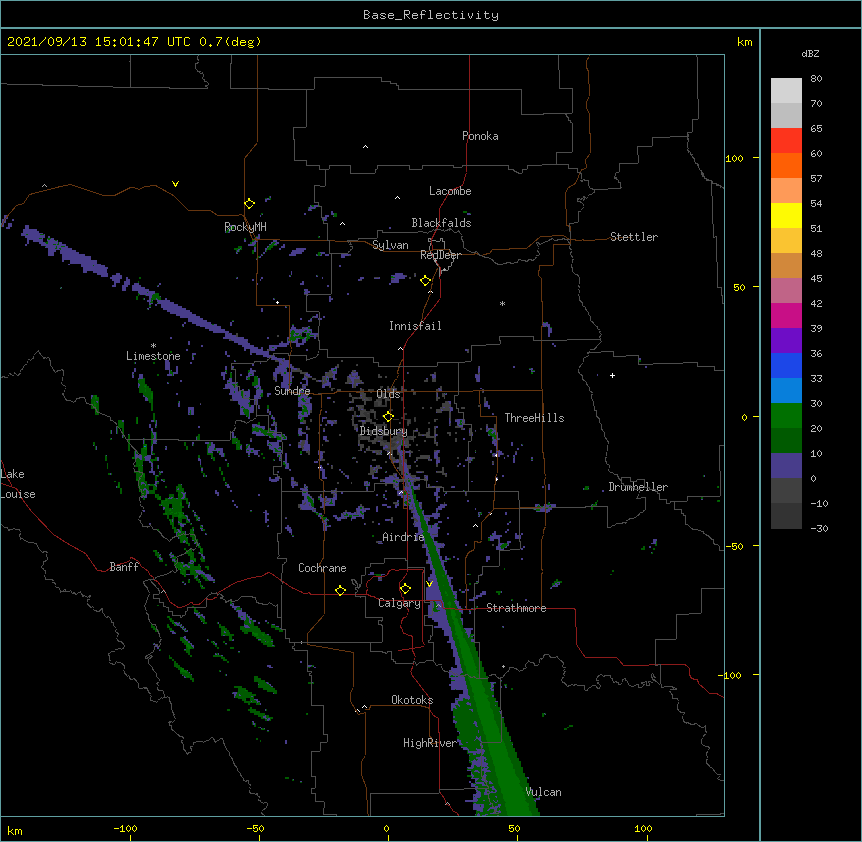Click the yellow diamond marker below RedDeer
Image resolution: width=862 pixels, height=842 pixels.
point(426,281)
